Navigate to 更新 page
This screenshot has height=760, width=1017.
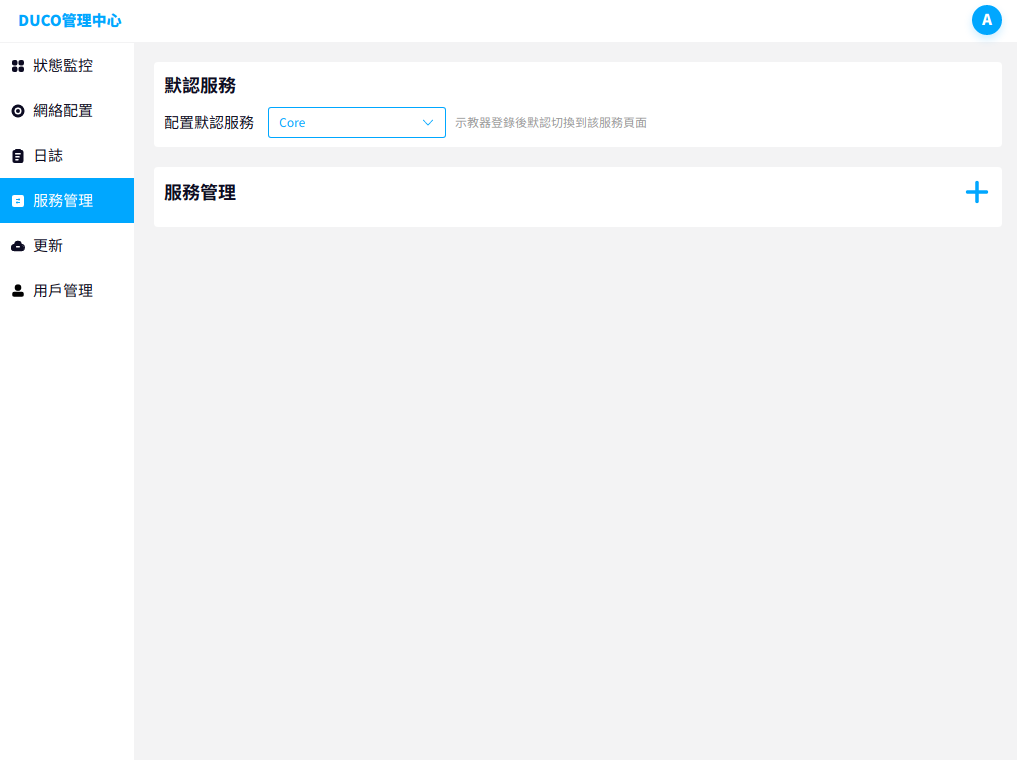[67, 246]
